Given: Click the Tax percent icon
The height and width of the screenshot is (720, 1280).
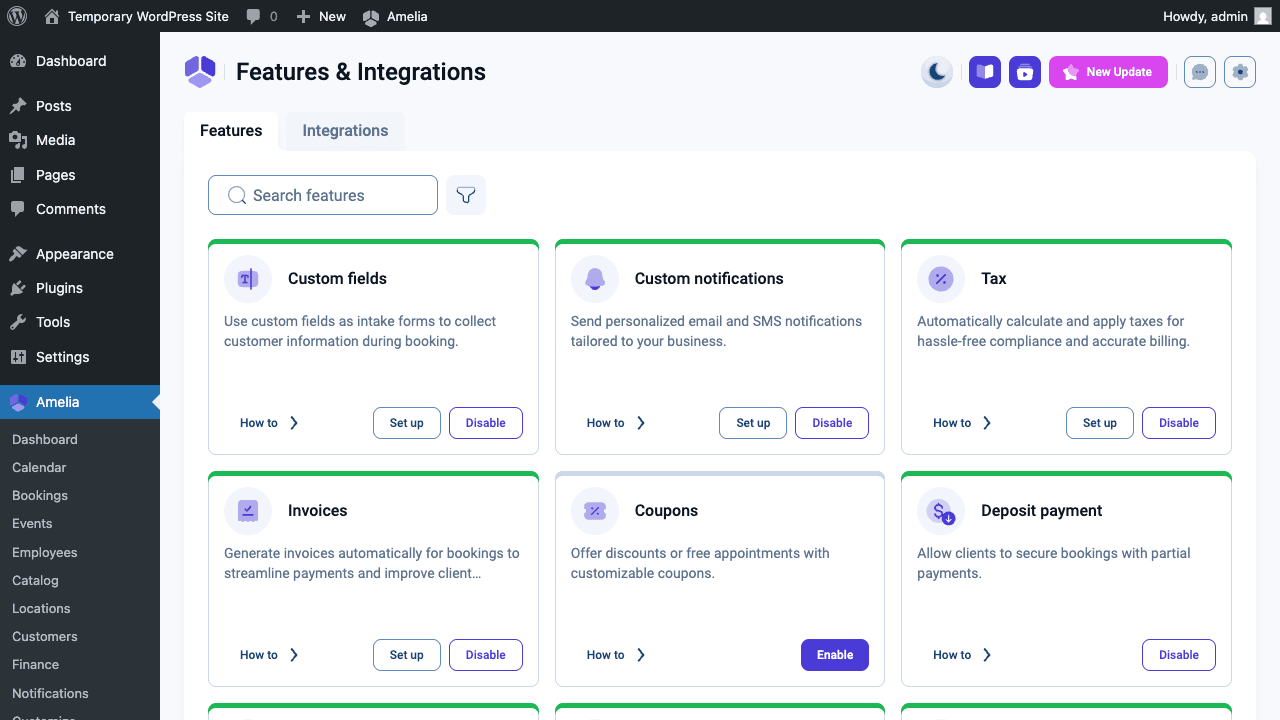Looking at the screenshot, I should pyautogui.click(x=941, y=279).
